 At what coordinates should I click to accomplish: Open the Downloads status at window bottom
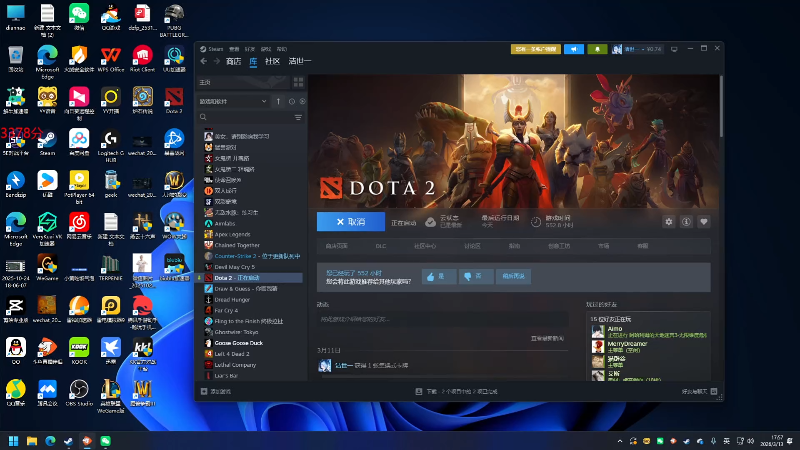coord(457,391)
